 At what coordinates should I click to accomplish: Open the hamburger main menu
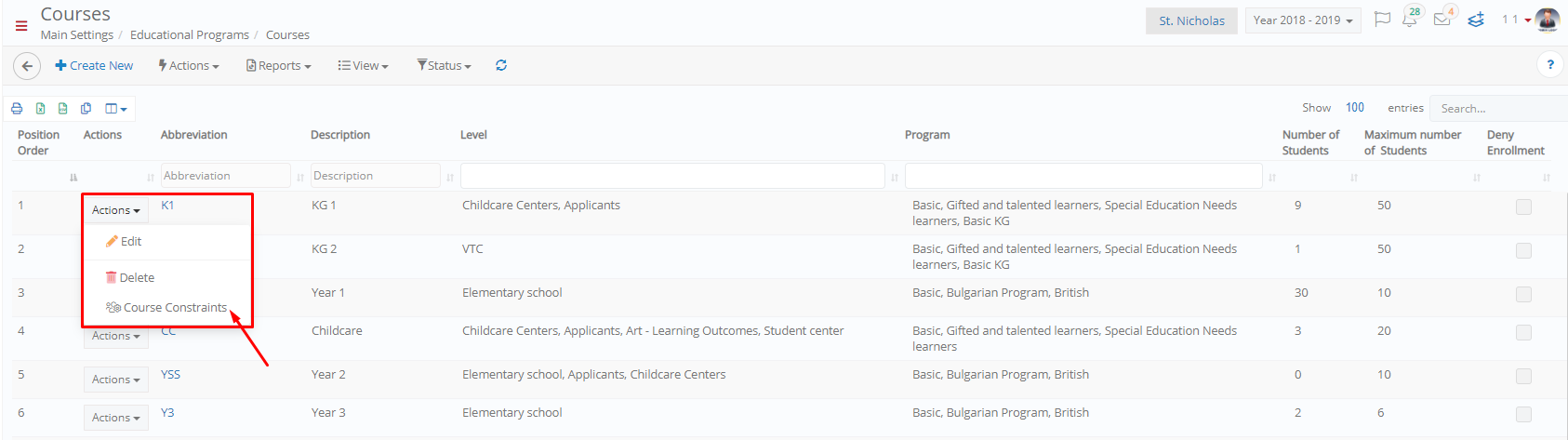pos(21,26)
